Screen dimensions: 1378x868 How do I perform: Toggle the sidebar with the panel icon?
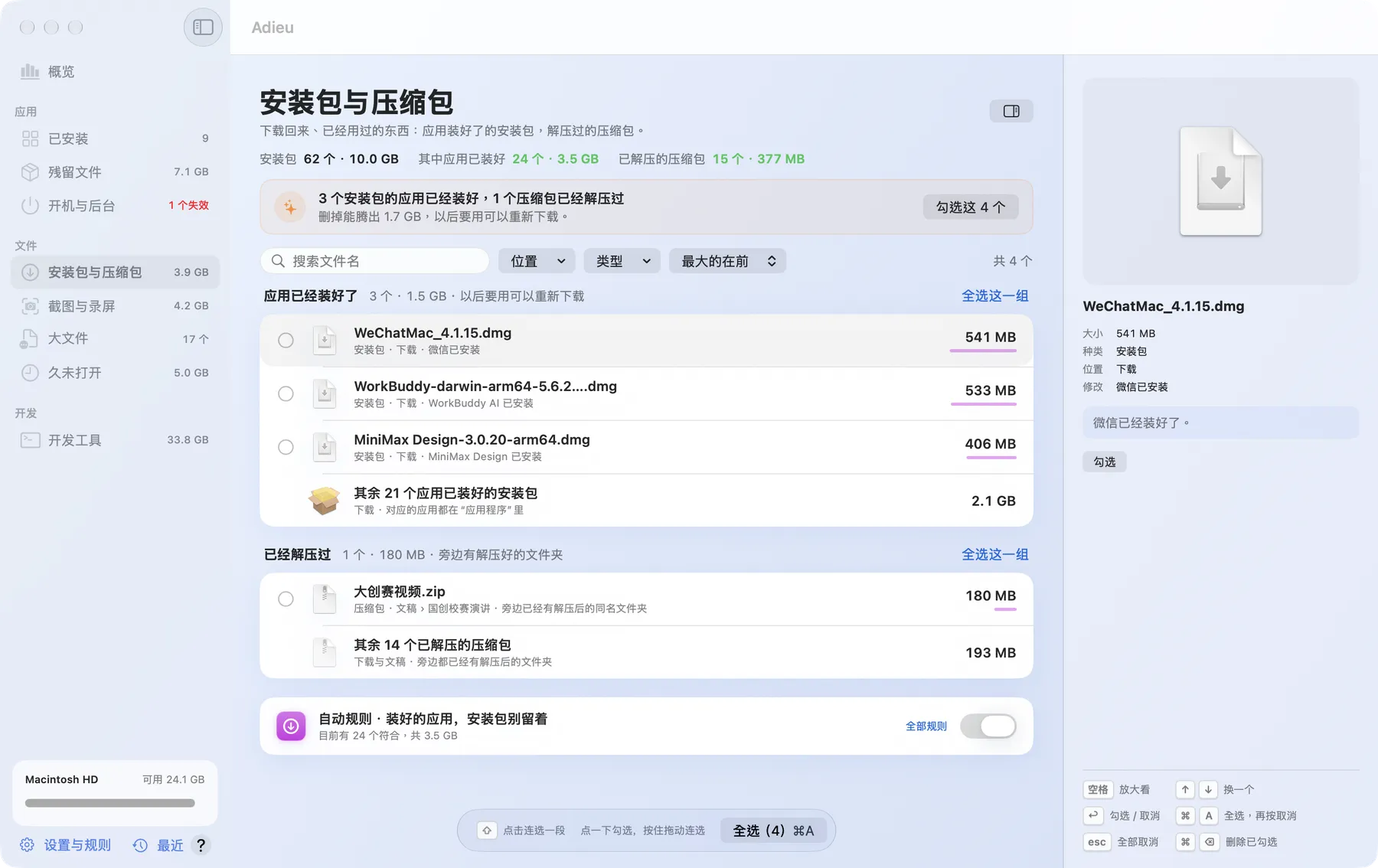tap(203, 28)
